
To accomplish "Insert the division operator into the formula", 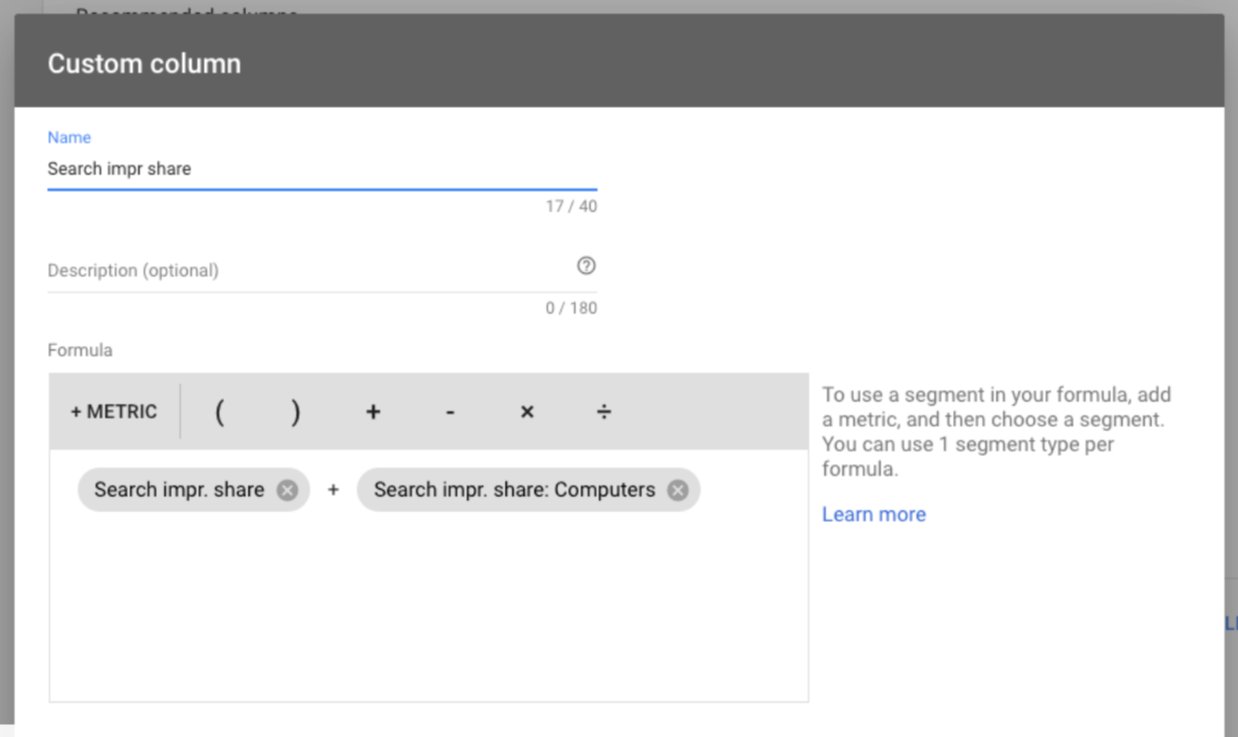I will [604, 411].
